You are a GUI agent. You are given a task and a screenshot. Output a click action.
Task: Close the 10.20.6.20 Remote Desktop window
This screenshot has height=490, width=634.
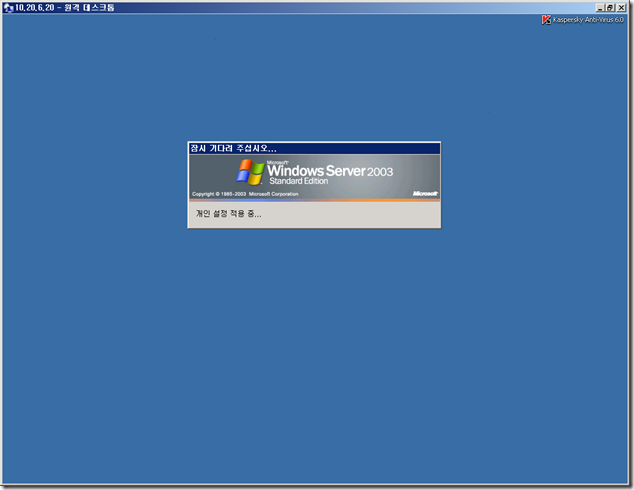pyautogui.click(x=621, y=8)
